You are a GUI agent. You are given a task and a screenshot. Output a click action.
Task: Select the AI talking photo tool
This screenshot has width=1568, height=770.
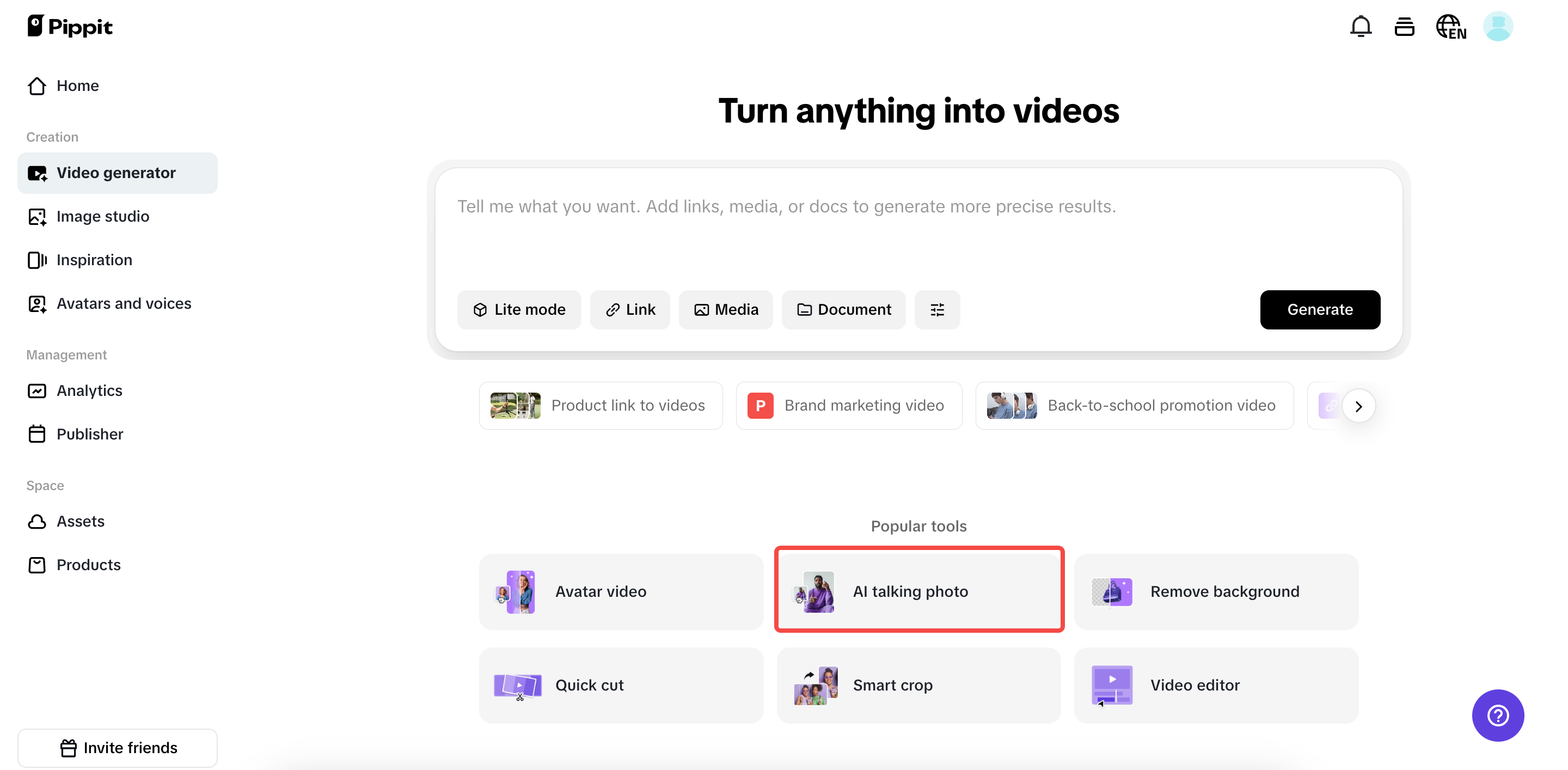click(x=918, y=590)
